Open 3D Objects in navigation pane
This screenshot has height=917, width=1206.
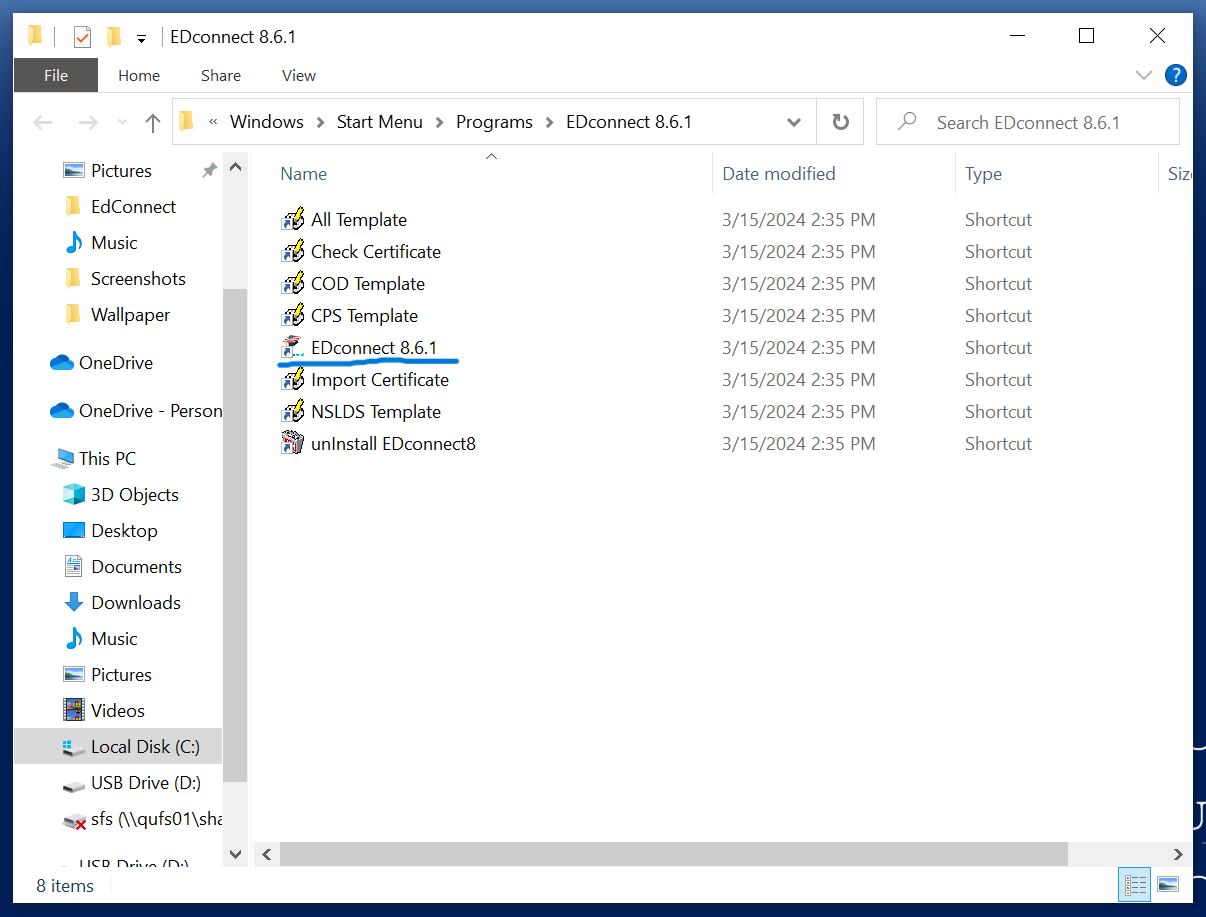click(121, 495)
